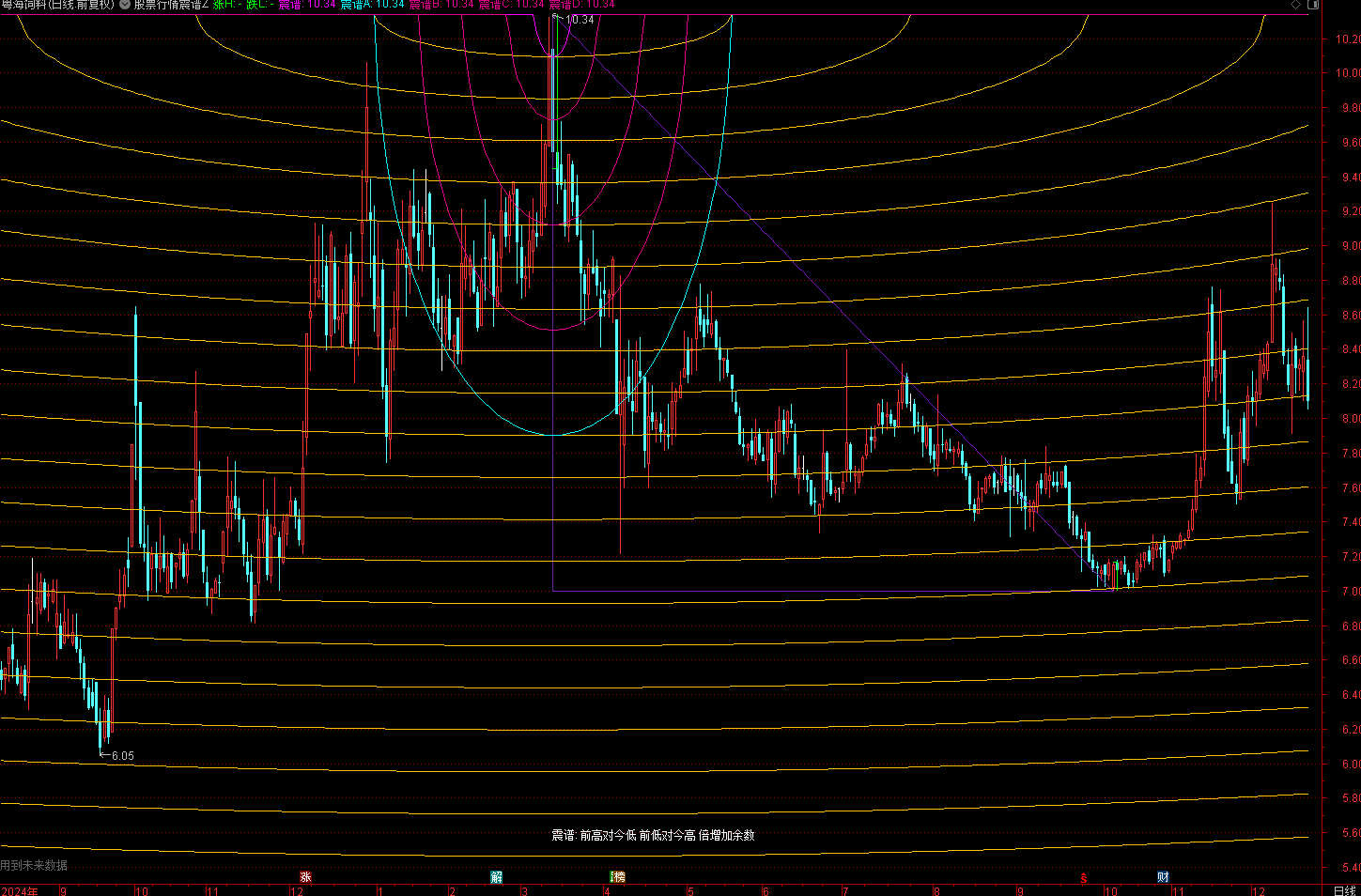1361x896 pixels.
Task: Click the 震谱: 10.34 value label
Action: tap(307, 5)
